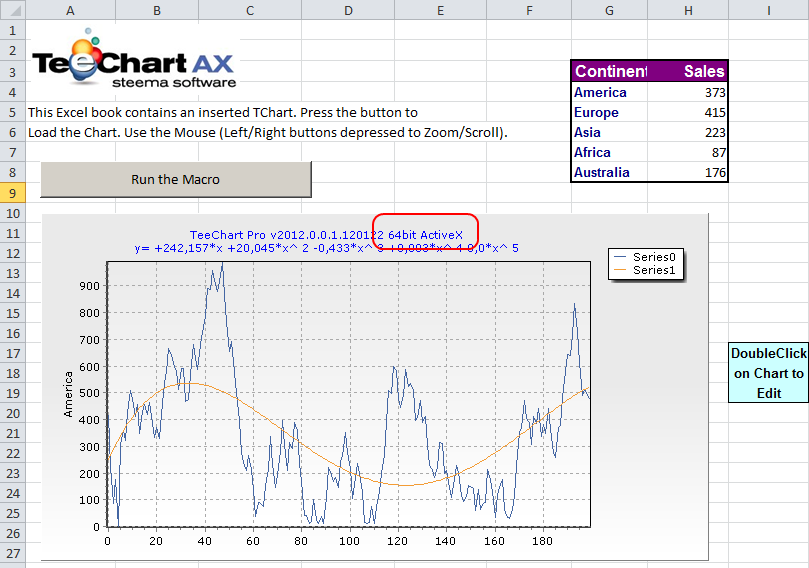Click the America vertical axis title

pyautogui.click(x=68, y=394)
